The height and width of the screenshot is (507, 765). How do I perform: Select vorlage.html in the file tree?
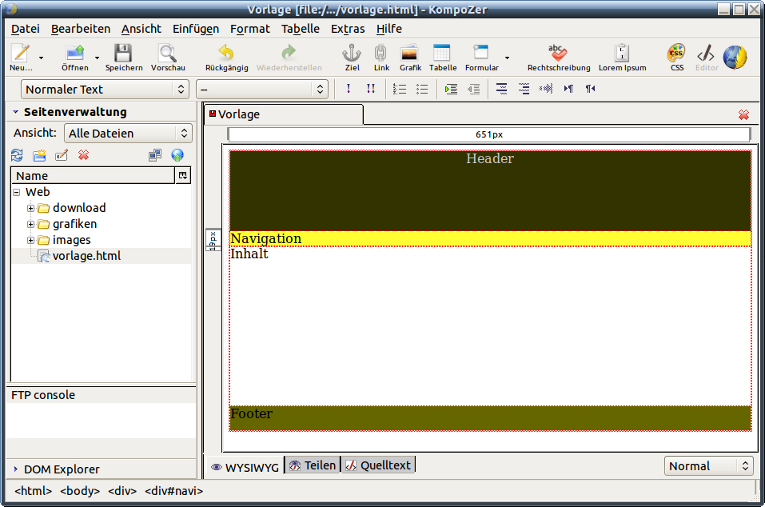coord(86,256)
